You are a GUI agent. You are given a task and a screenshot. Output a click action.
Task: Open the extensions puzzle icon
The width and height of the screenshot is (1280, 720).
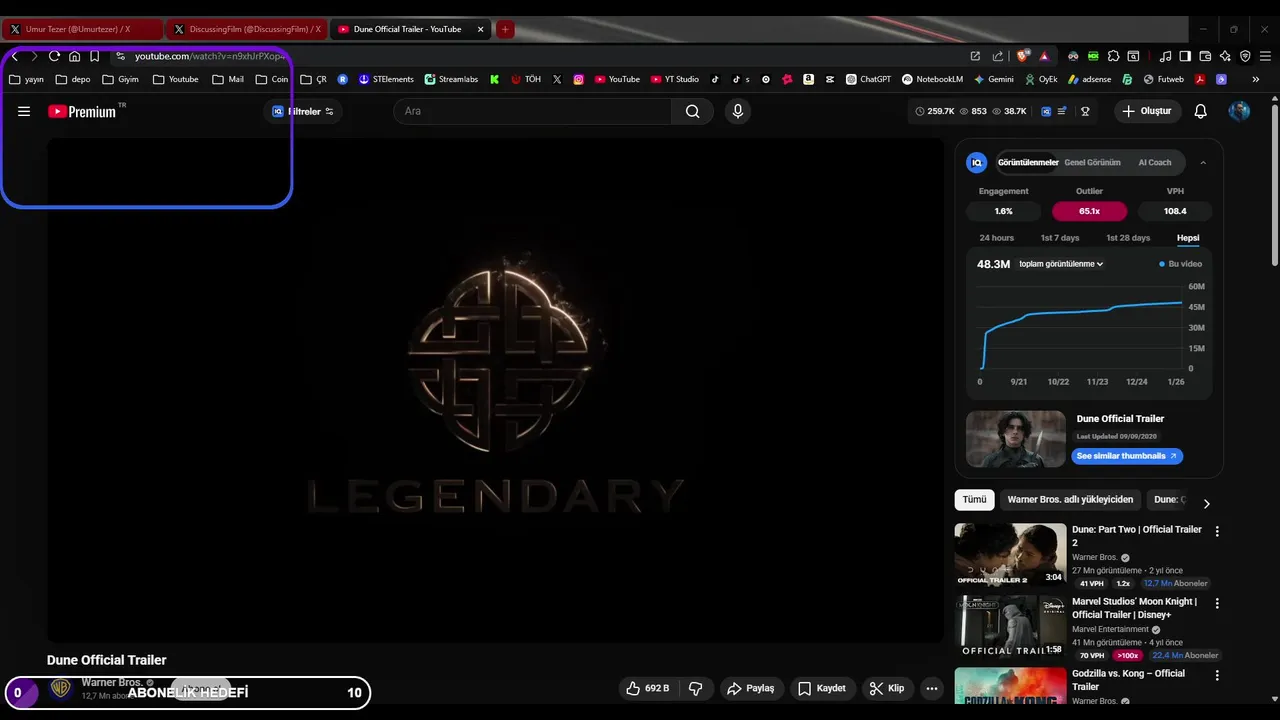pos(1113,56)
